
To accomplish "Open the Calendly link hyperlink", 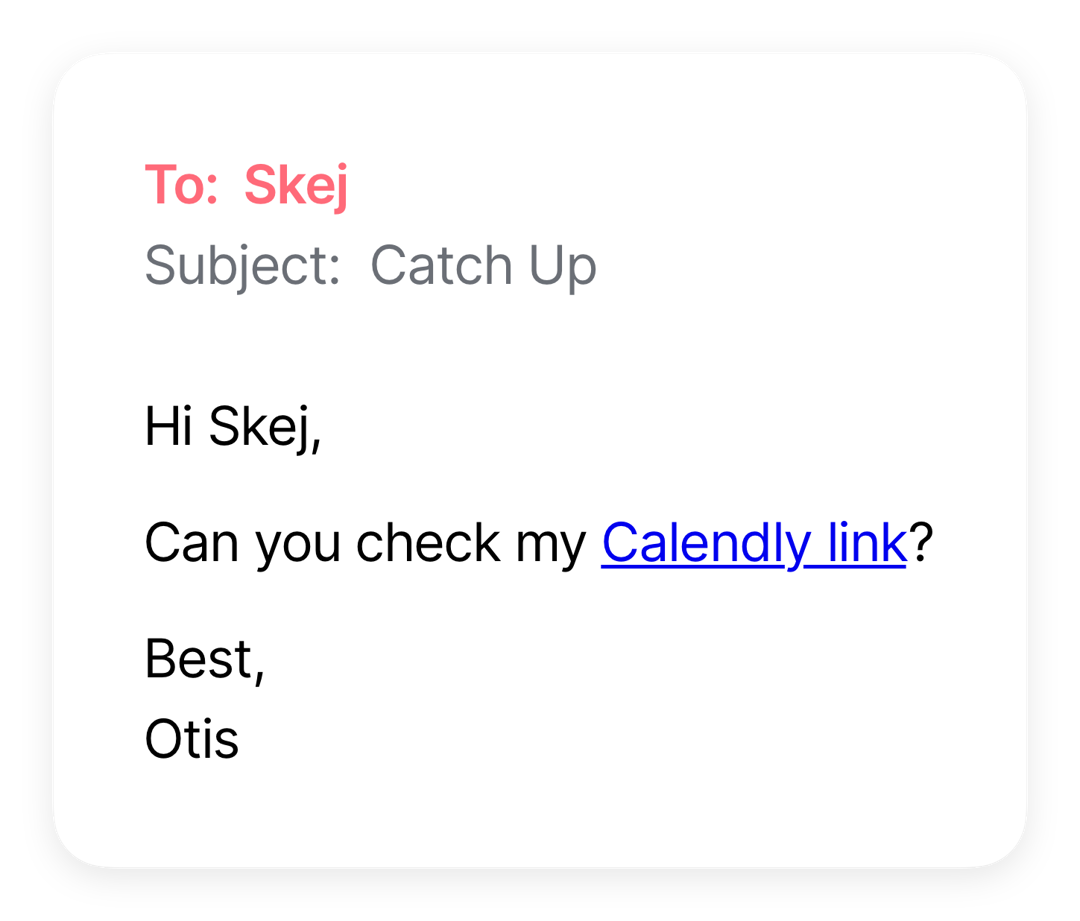I will (754, 544).
